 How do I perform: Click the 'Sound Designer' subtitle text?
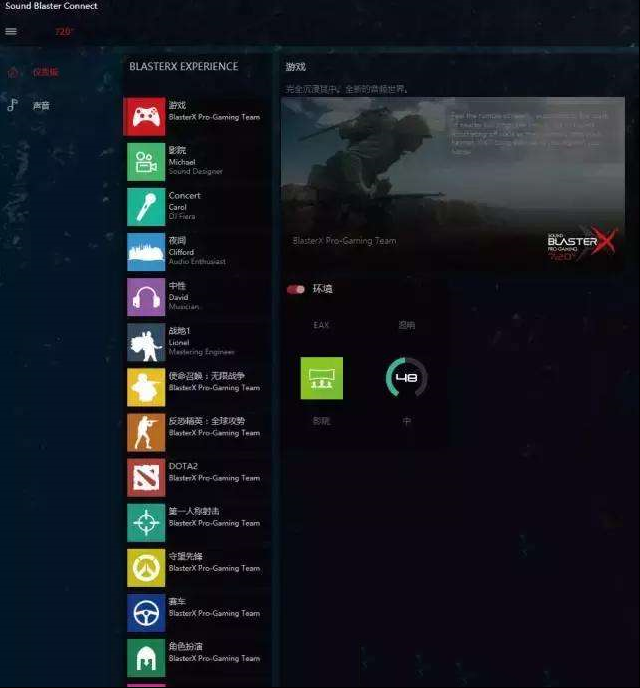click(196, 172)
